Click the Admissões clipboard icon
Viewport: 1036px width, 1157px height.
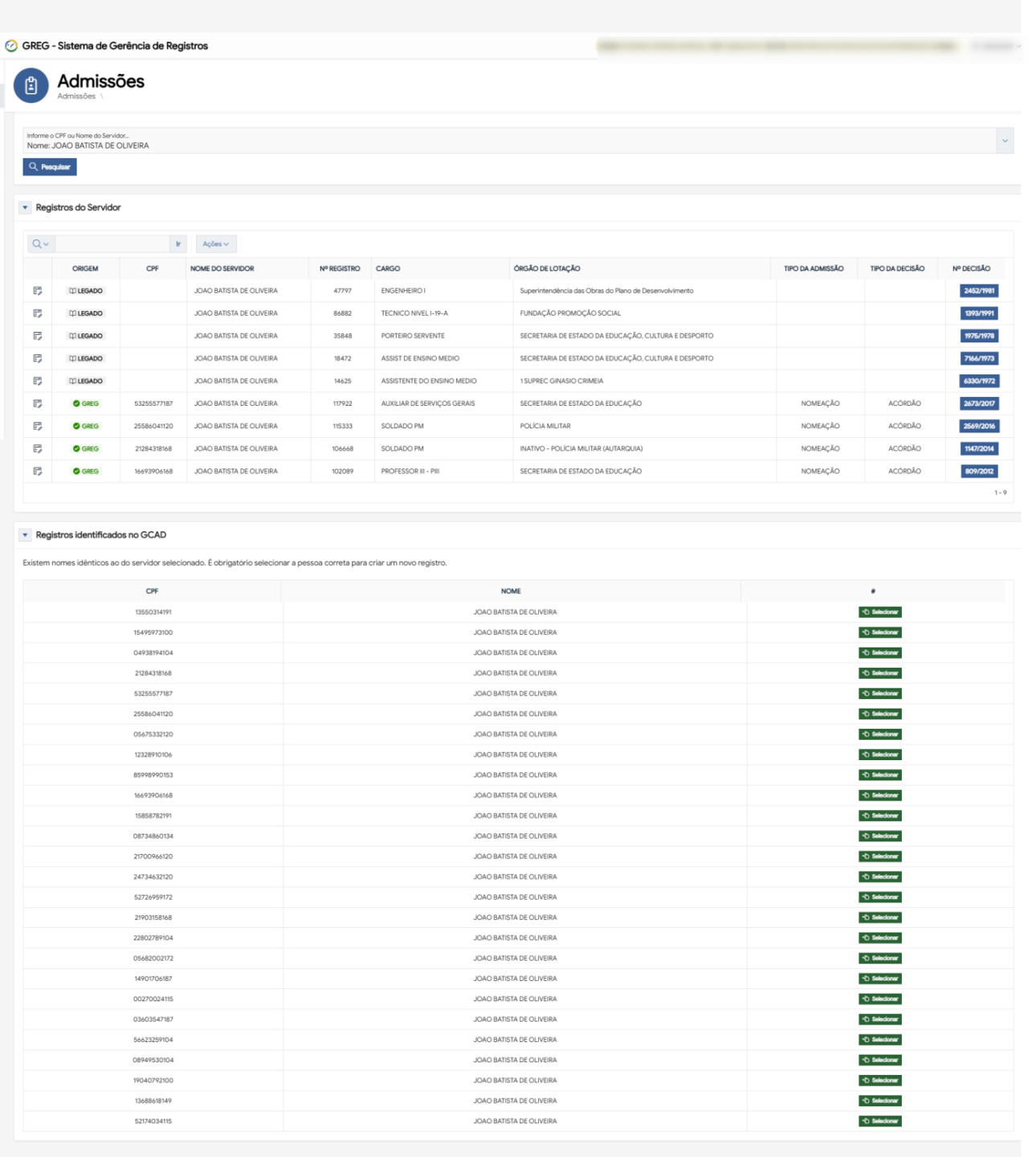point(31,86)
